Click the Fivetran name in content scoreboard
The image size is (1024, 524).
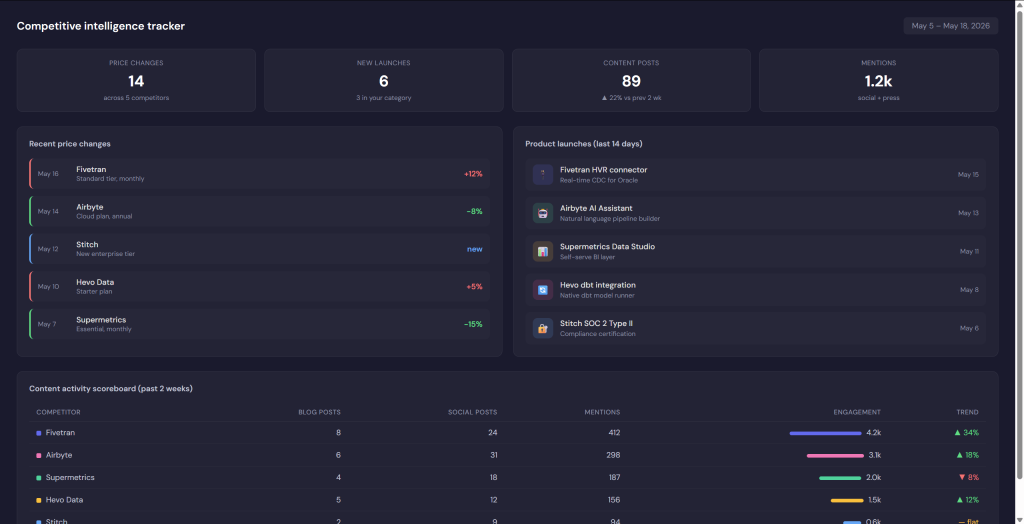[x=60, y=433]
